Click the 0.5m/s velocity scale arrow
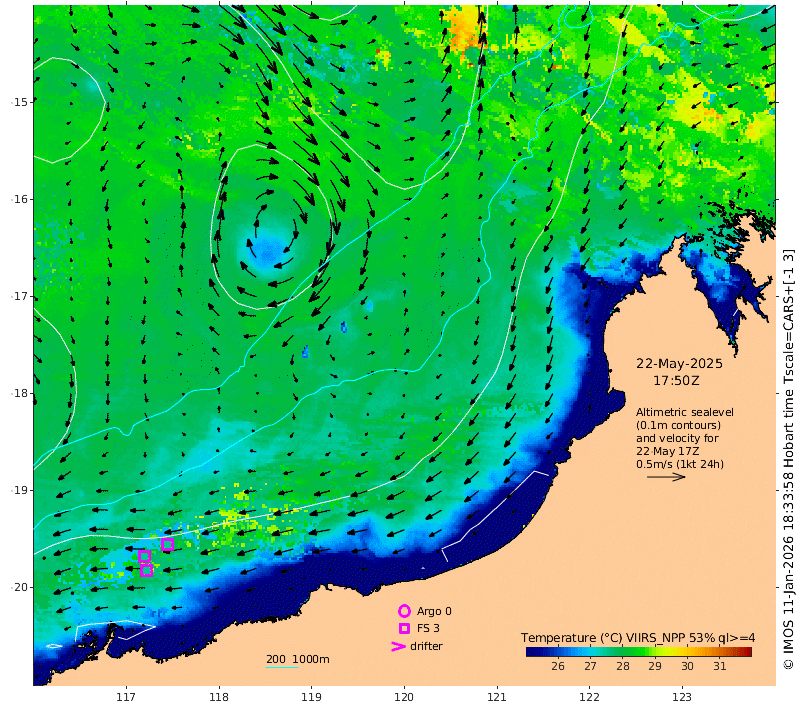 666,477
